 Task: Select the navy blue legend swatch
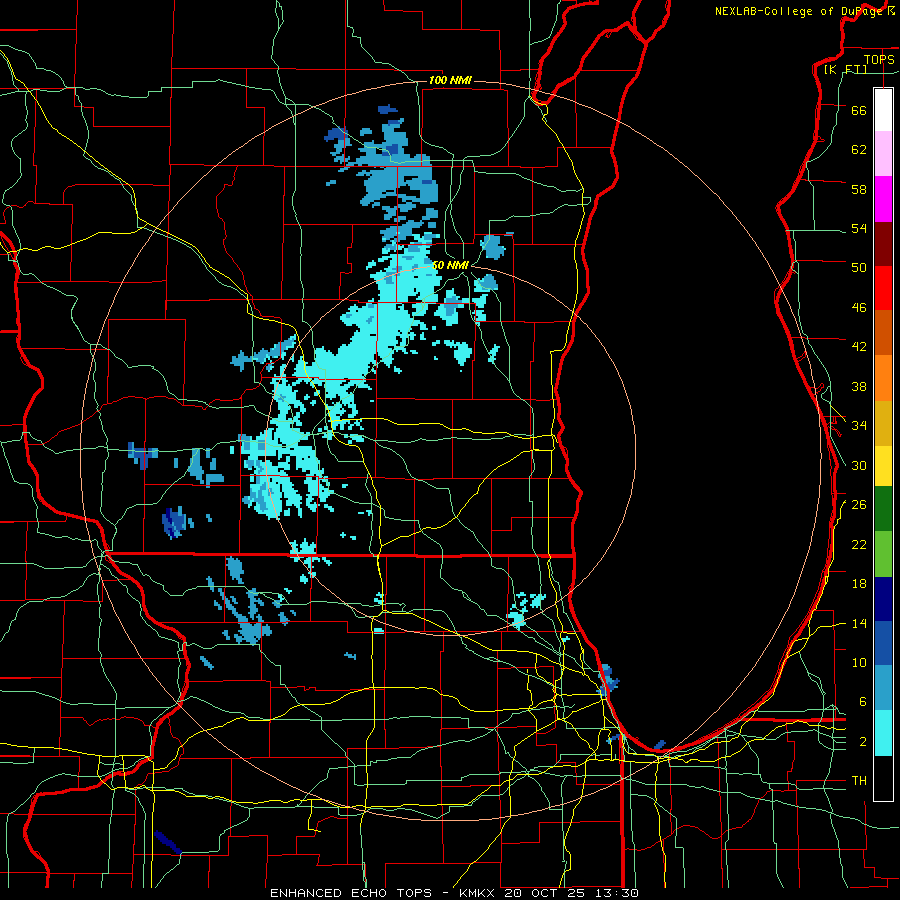(883, 599)
